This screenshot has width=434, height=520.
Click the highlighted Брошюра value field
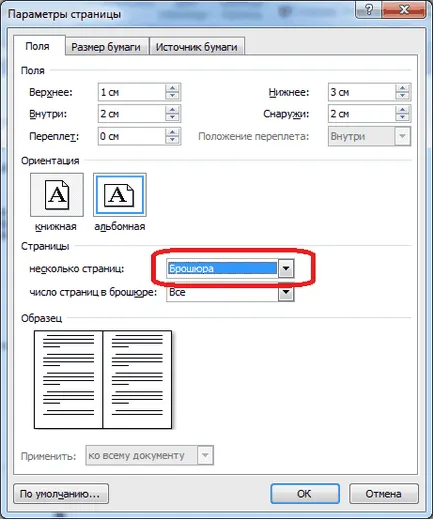pyautogui.click(x=222, y=268)
